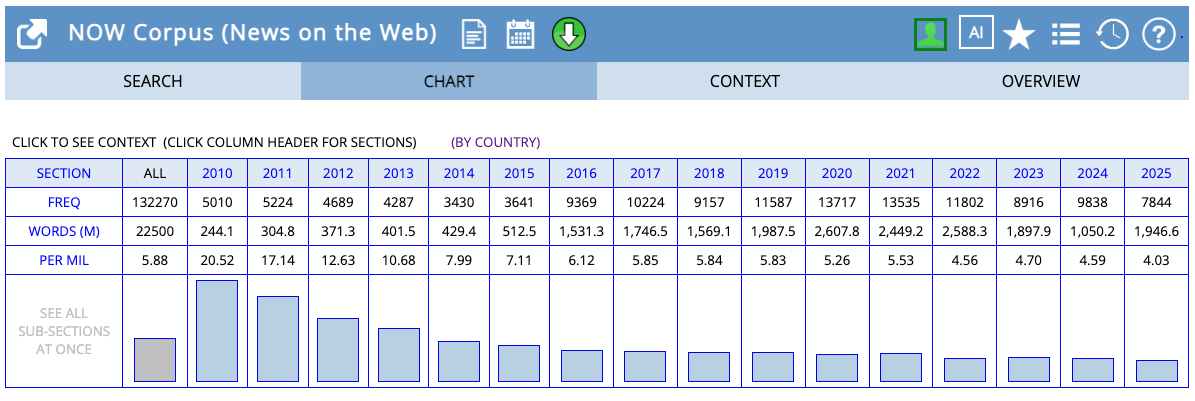Open the green user profile icon
1195x401 pixels.
930,34
